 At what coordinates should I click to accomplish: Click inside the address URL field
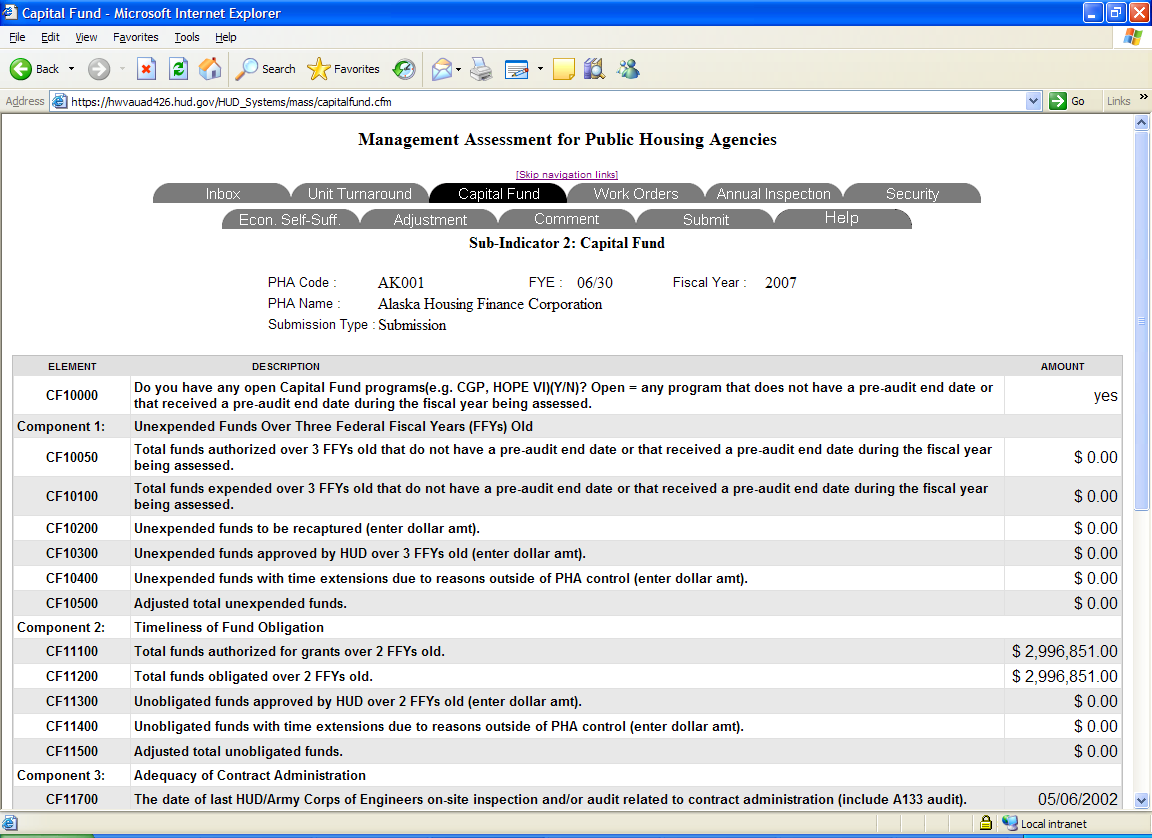pyautogui.click(x=540, y=101)
